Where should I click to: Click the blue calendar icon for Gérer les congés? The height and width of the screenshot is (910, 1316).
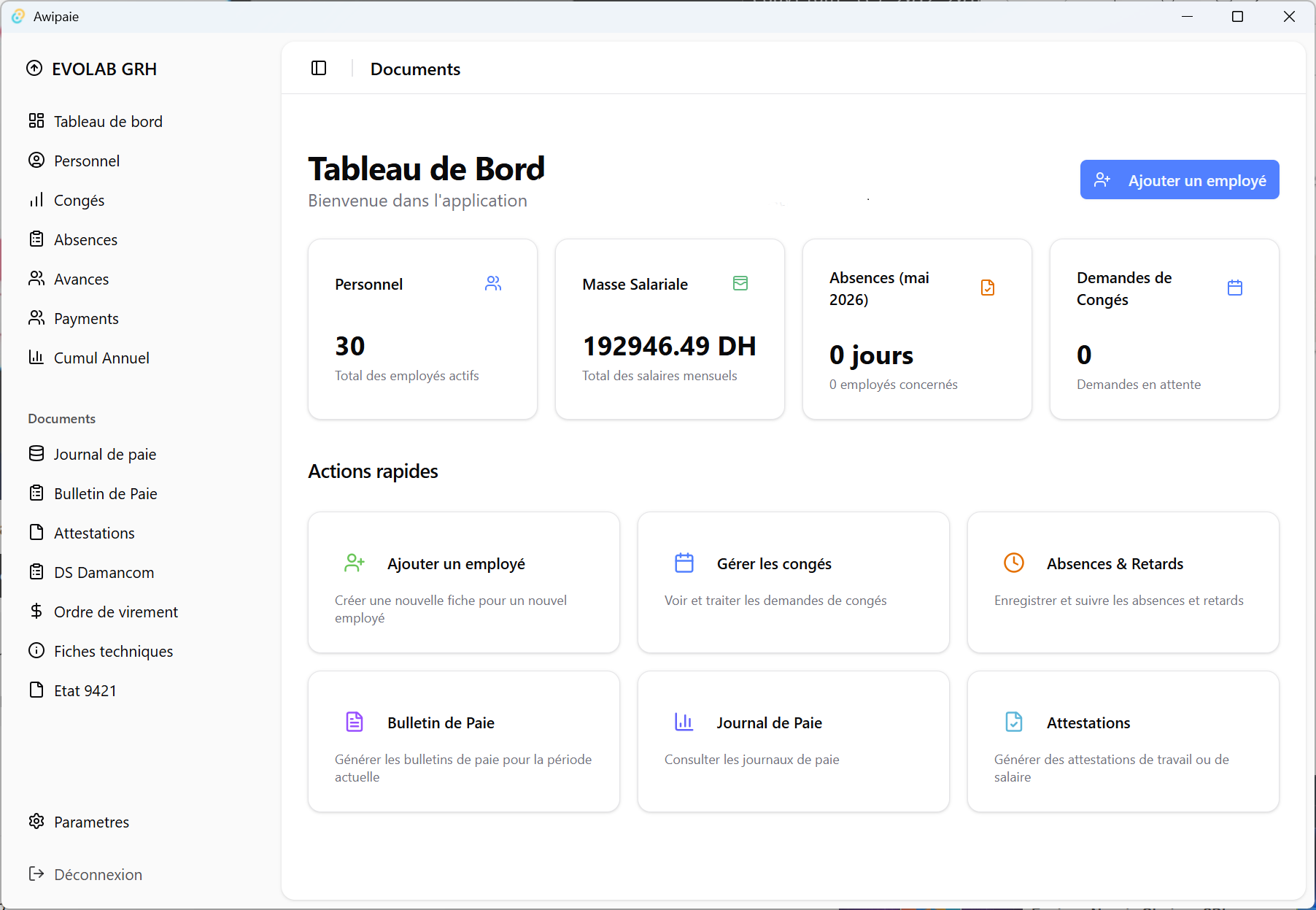684,563
